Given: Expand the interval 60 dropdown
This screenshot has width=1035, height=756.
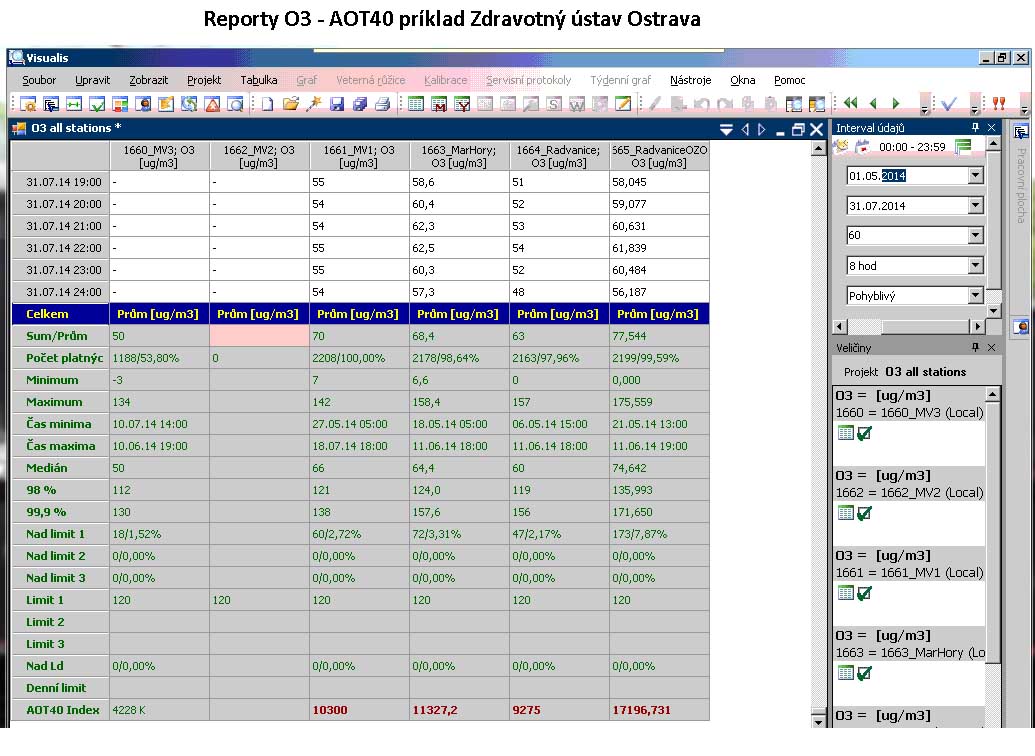Looking at the screenshot, I should (976, 235).
